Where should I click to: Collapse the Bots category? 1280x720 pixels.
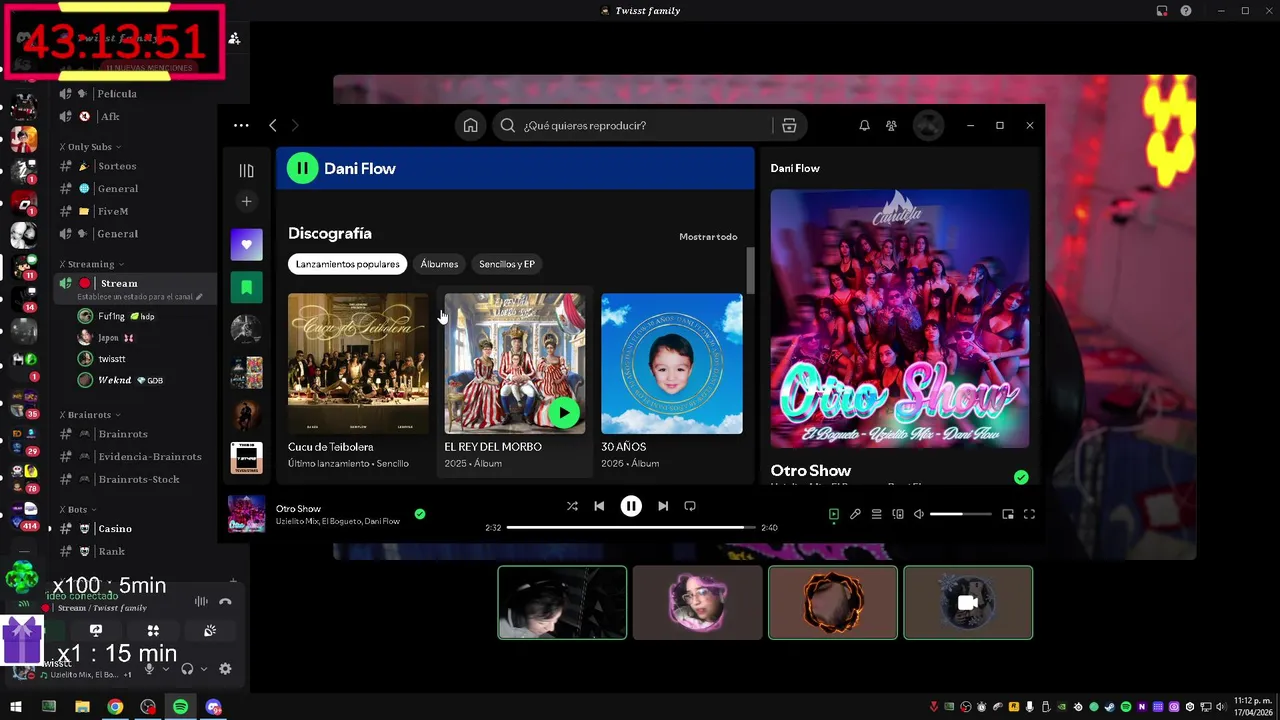(x=78, y=509)
